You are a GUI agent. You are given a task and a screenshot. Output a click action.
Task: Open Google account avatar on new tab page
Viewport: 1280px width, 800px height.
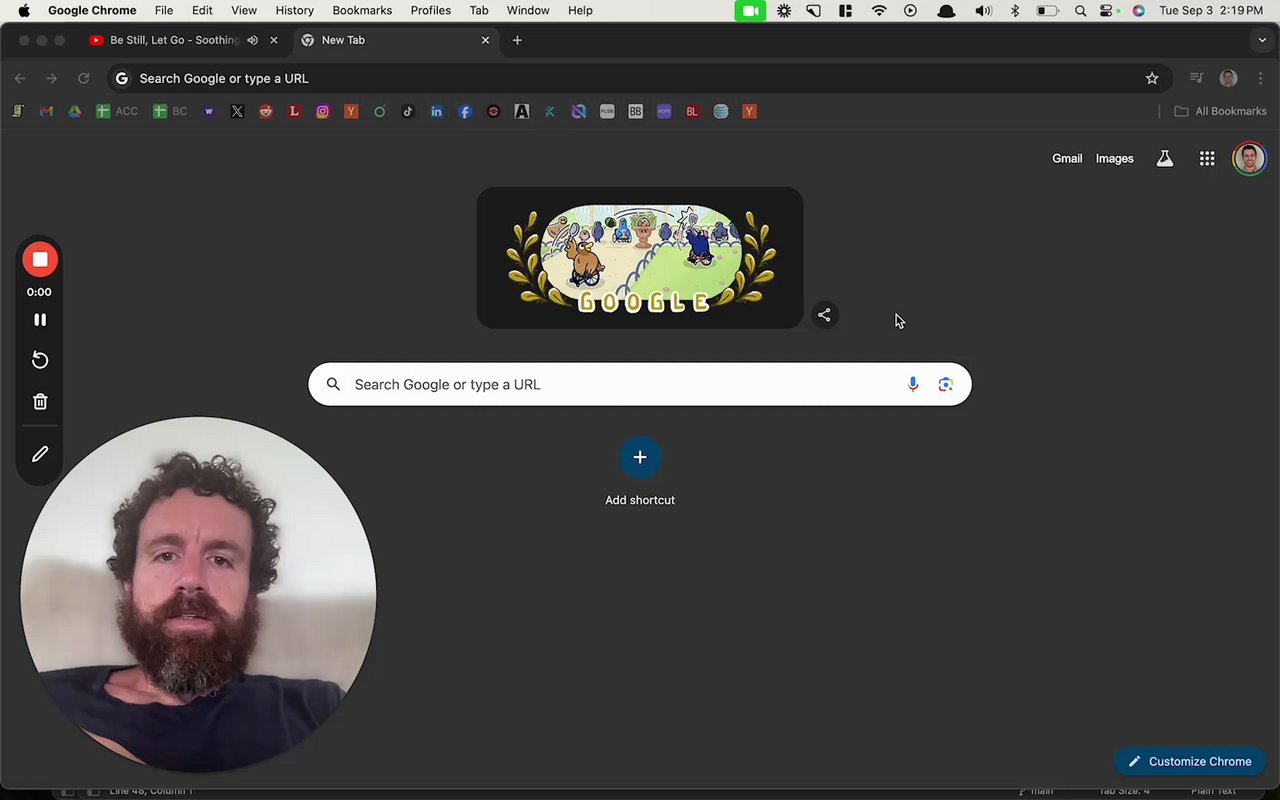(x=1249, y=158)
